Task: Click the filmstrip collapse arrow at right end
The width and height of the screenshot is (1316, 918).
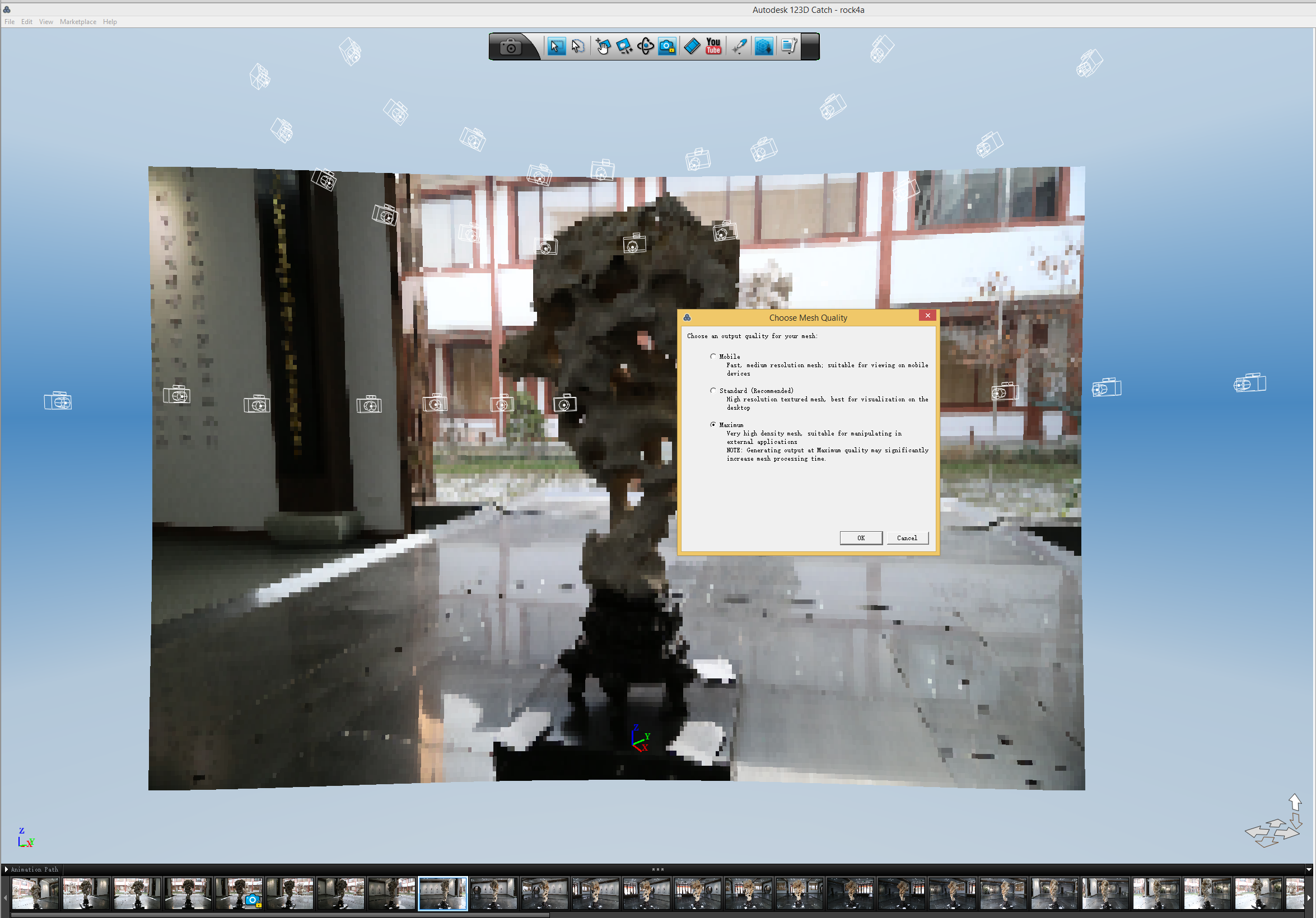Action: coord(1309,870)
